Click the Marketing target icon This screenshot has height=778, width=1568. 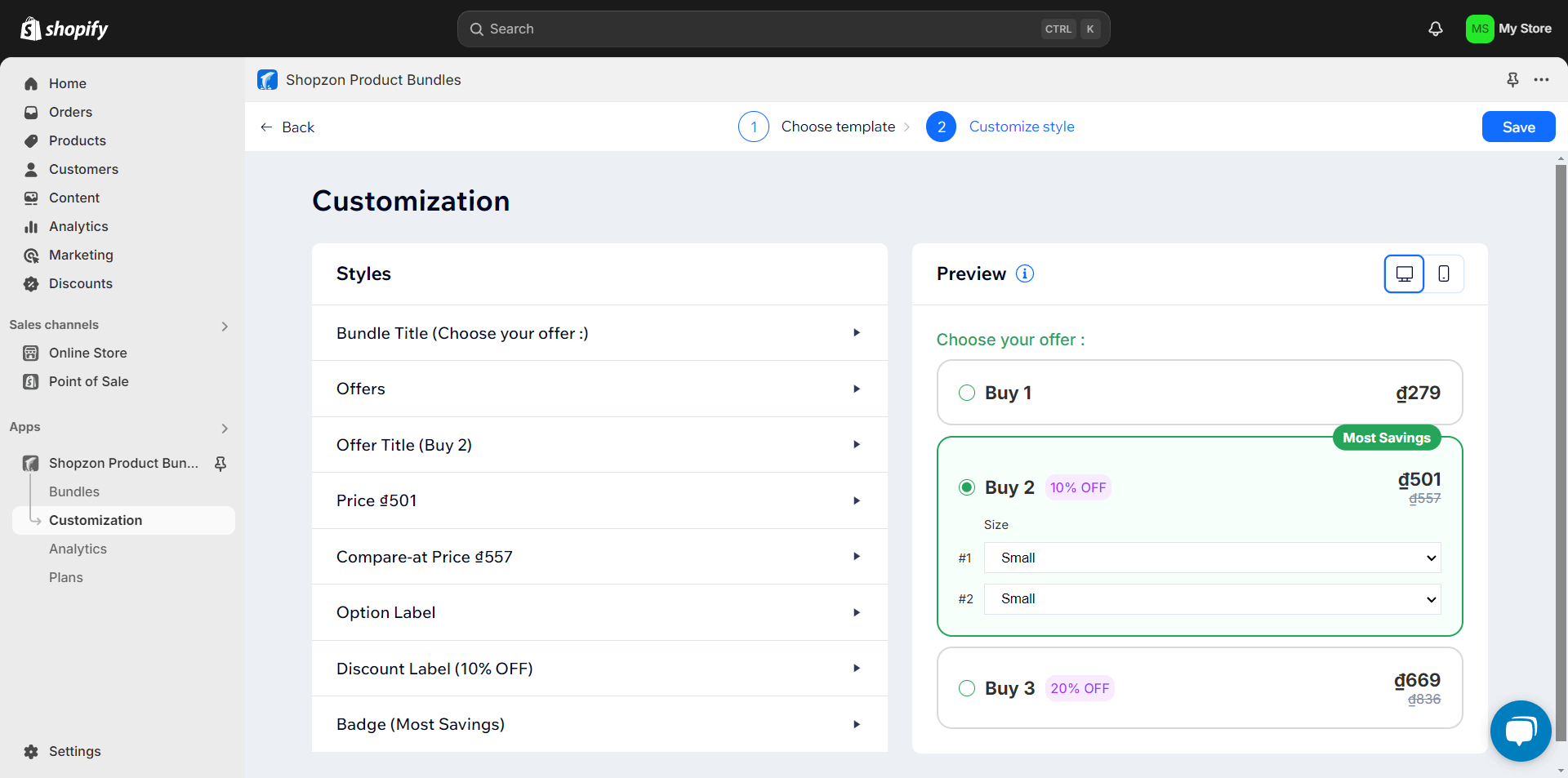31,255
